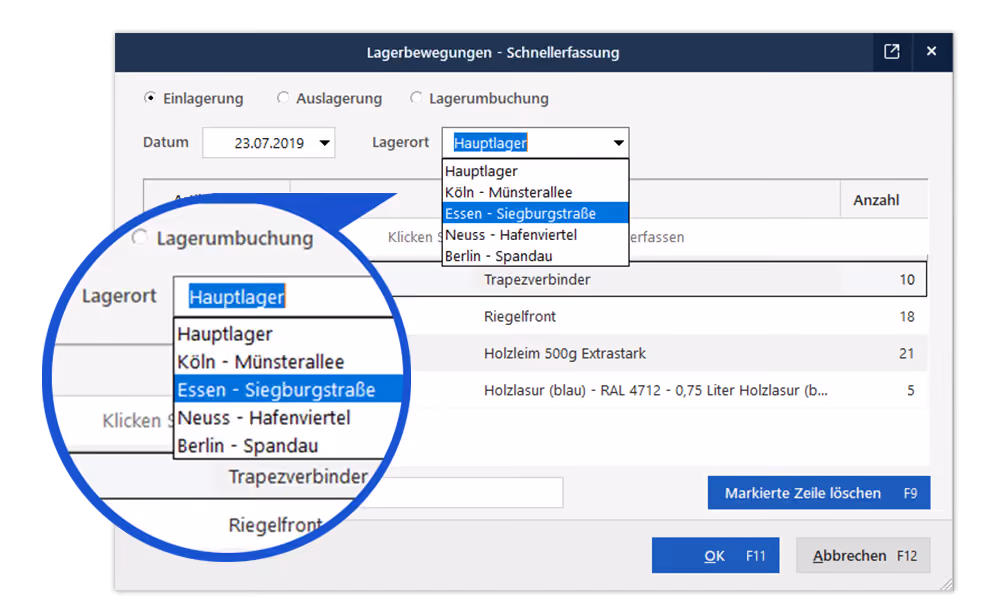Click the quantity 5 for Holzlasur
The height and width of the screenshot is (613, 1000).
pyautogui.click(x=911, y=390)
